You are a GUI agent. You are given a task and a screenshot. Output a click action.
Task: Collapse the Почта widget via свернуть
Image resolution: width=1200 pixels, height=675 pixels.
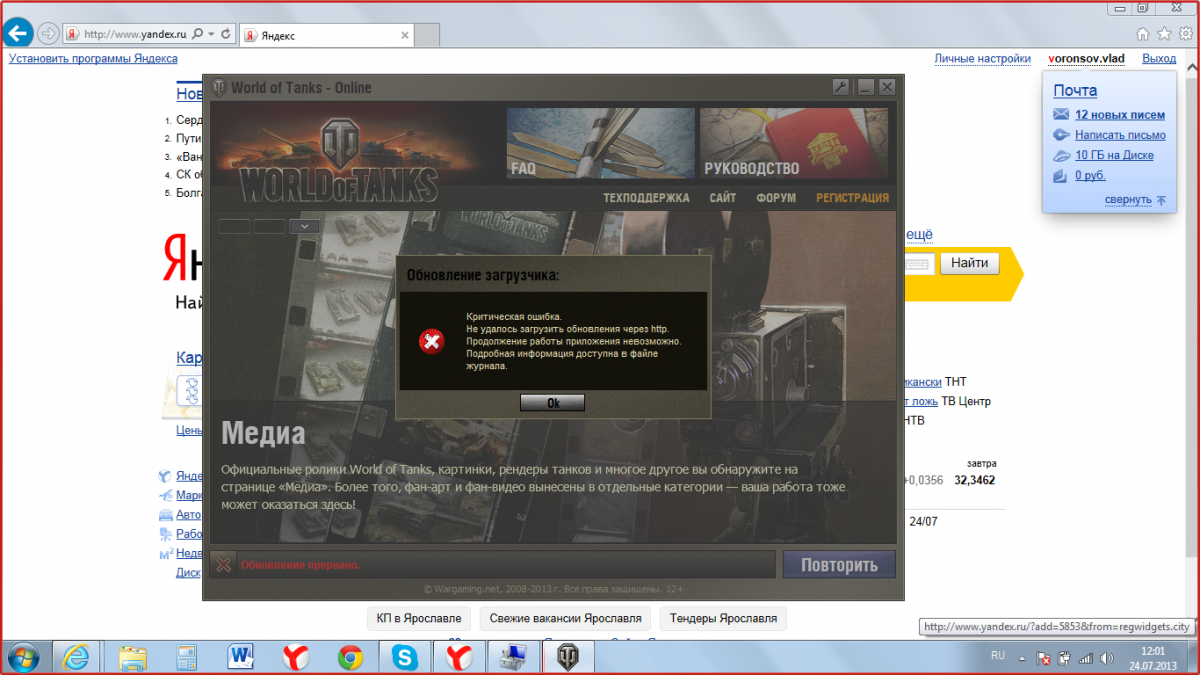click(1128, 200)
